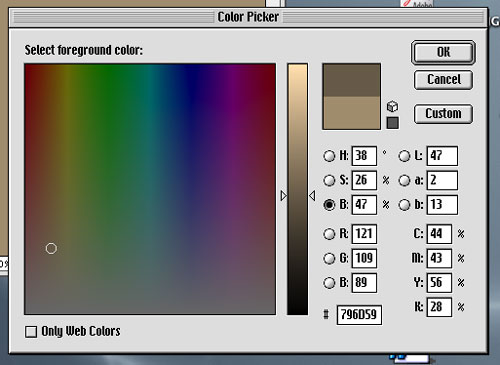The height and width of the screenshot is (365, 500).
Task: Click the brightness slider's right arrow handle
Action: coord(312,196)
